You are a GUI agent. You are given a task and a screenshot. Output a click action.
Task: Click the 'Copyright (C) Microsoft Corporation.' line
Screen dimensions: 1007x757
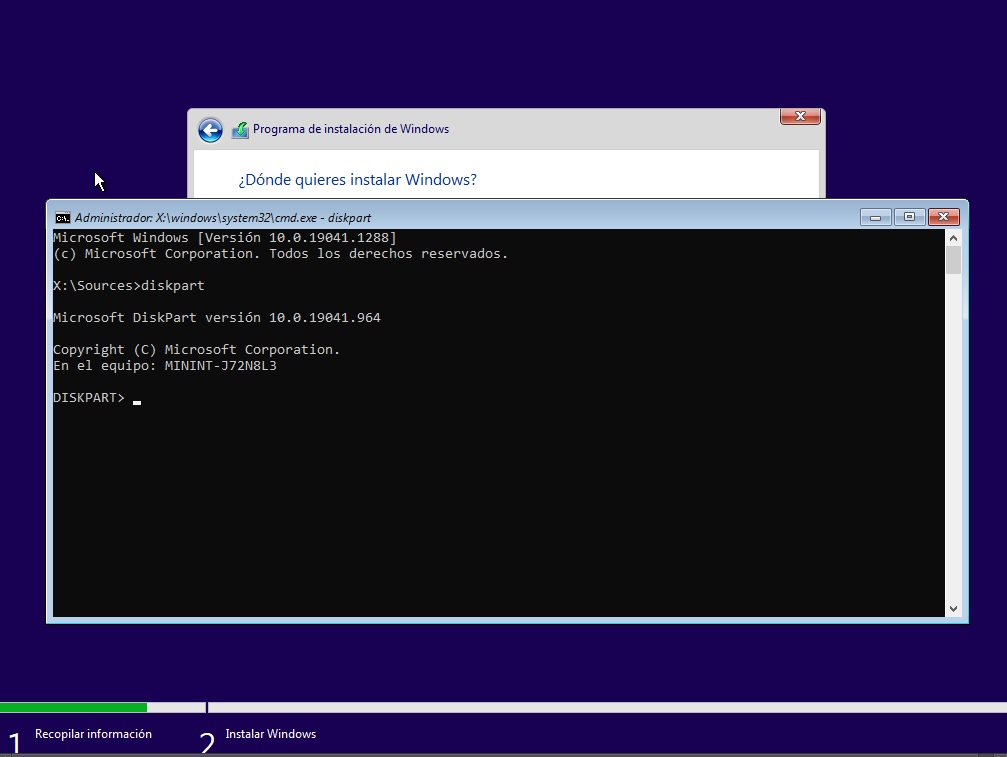click(x=197, y=350)
